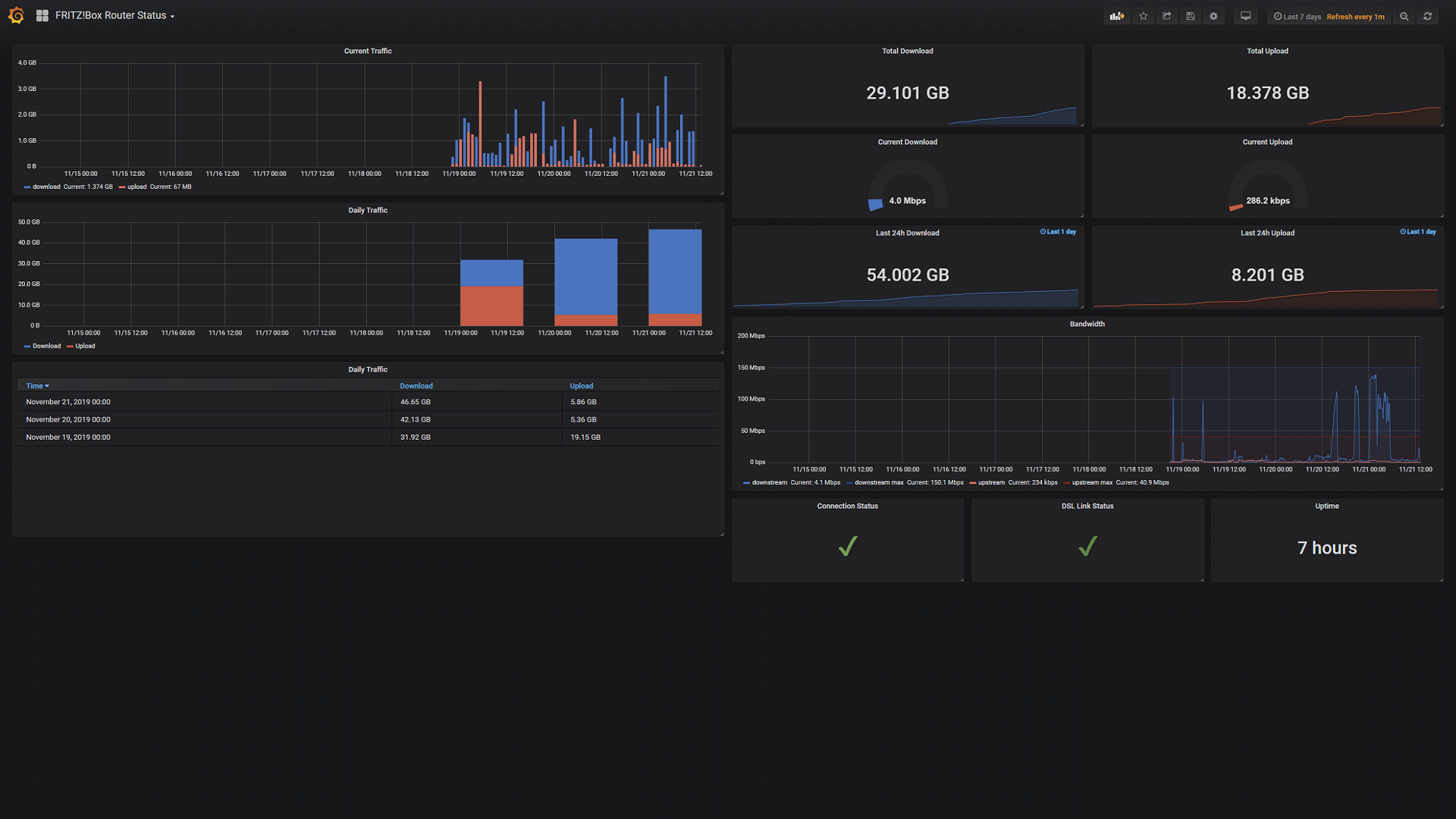Click the zoom out time range icon
The image size is (1456, 819).
pos(1404,16)
